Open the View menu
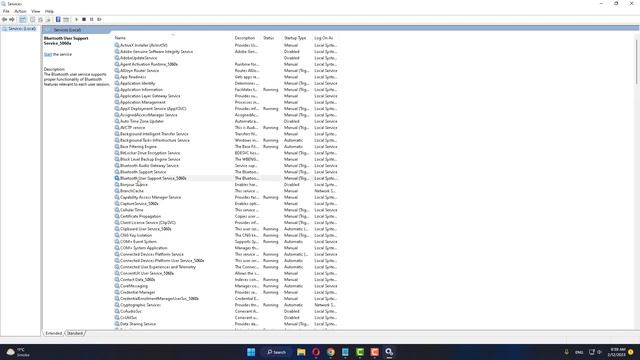The image size is (640, 360). pos(36,11)
